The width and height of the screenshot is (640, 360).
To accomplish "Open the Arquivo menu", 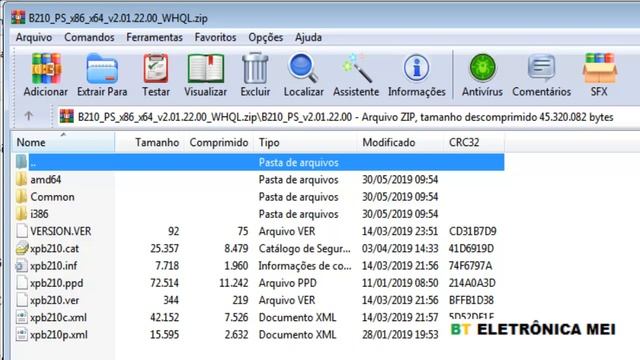I will coord(34,38).
